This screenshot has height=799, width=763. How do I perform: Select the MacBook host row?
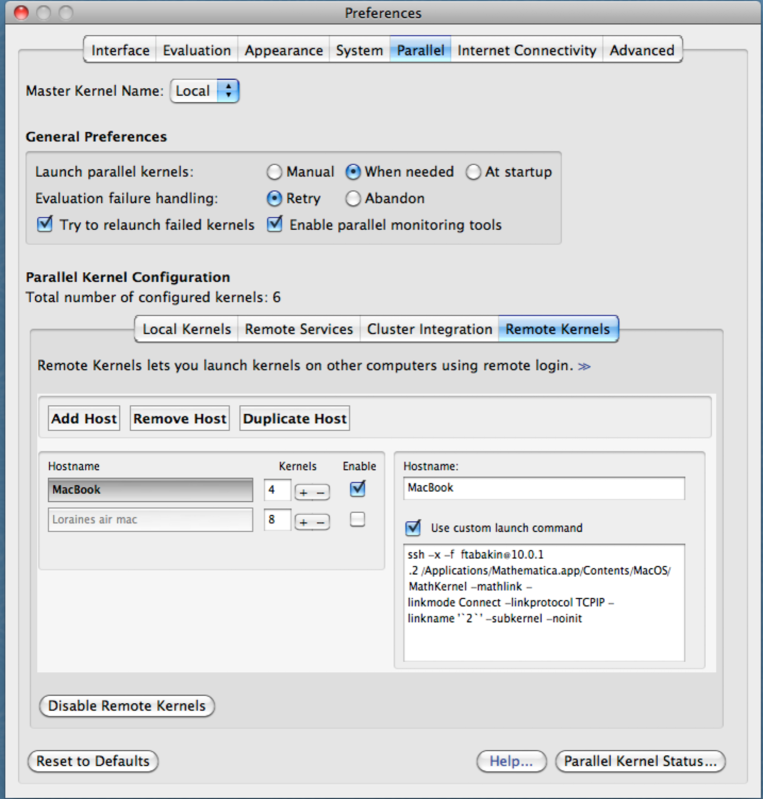coord(150,490)
